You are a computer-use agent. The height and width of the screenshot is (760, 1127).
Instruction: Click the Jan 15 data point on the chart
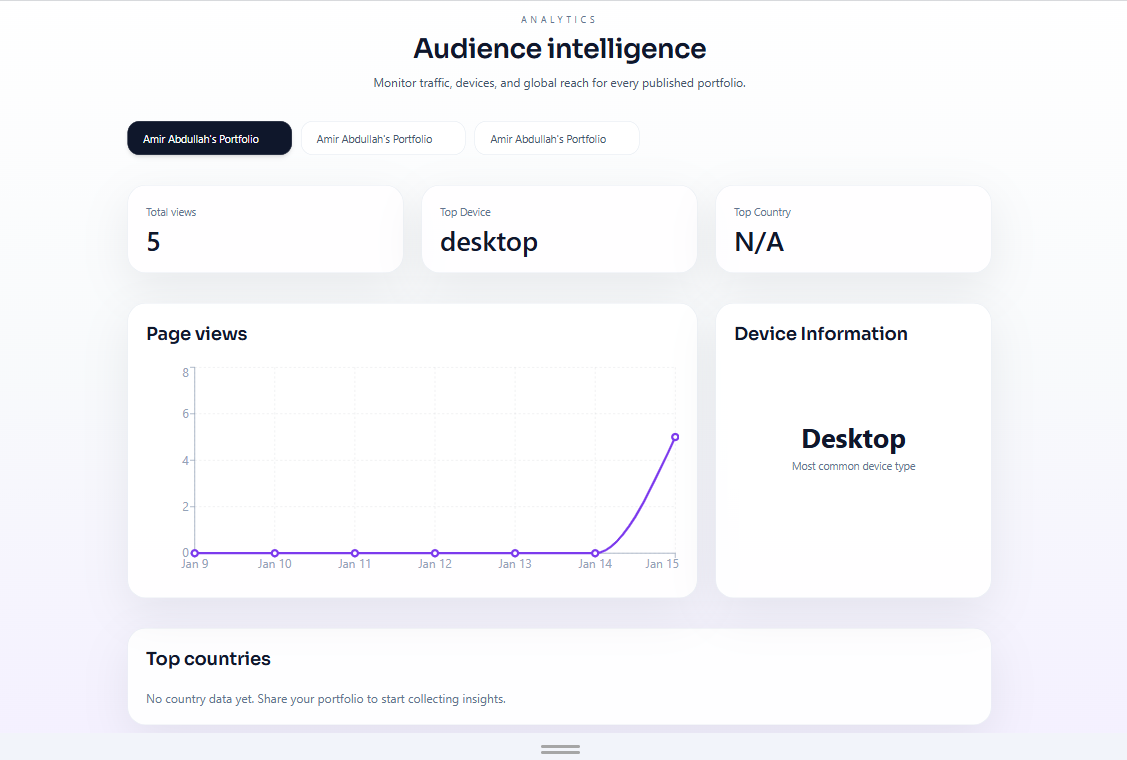pyautogui.click(x=675, y=437)
